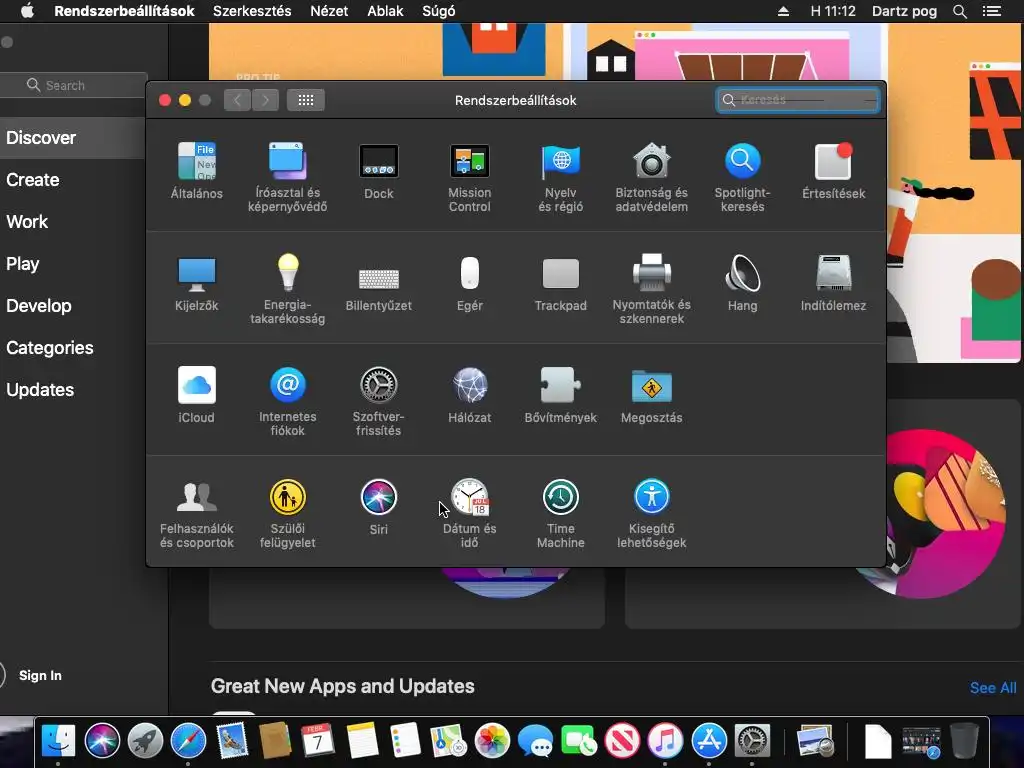Open Photos app in the Dock
Viewport: 1024px width, 768px height.
point(492,741)
